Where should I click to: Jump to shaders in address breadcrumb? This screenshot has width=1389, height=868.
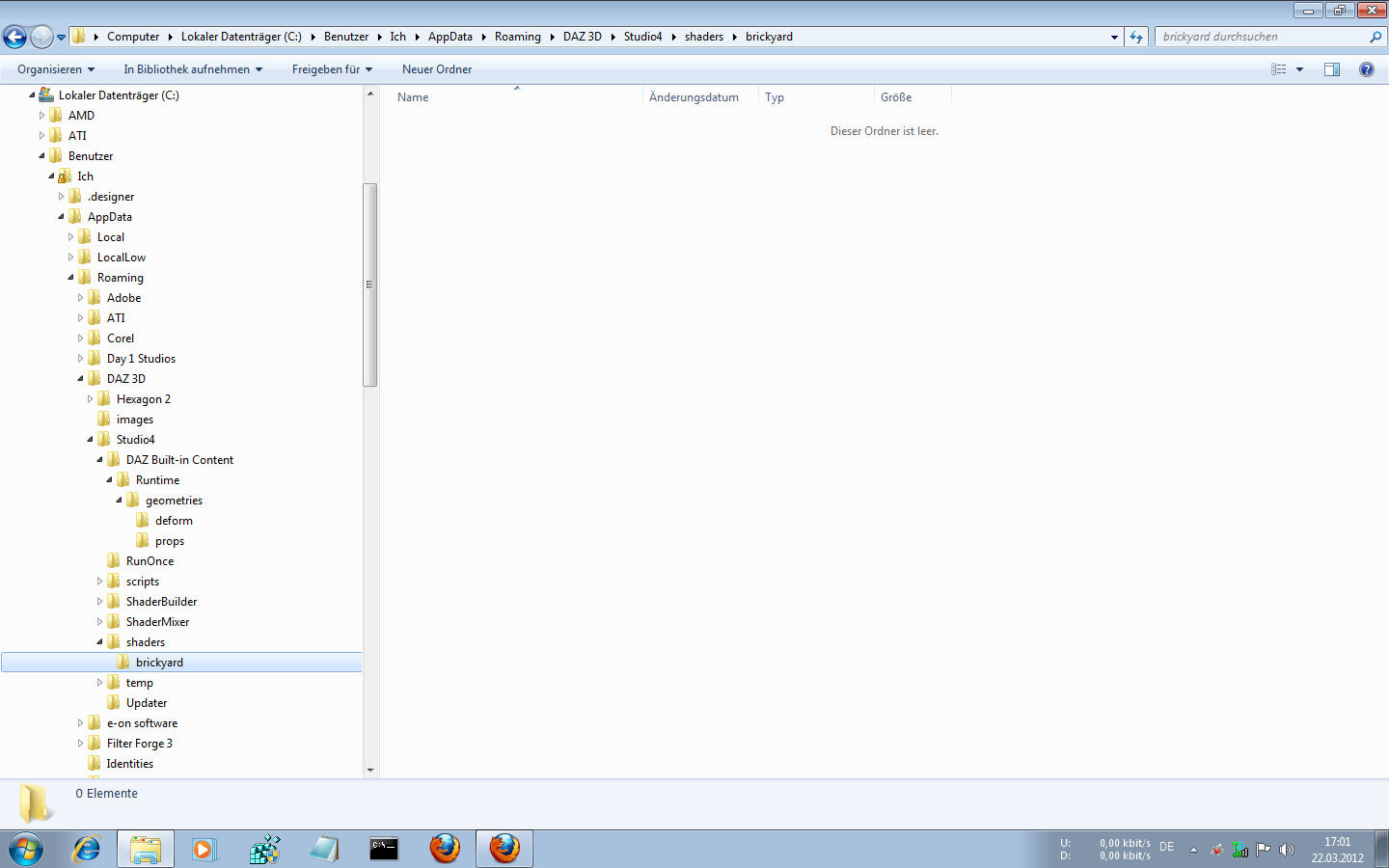[704, 37]
